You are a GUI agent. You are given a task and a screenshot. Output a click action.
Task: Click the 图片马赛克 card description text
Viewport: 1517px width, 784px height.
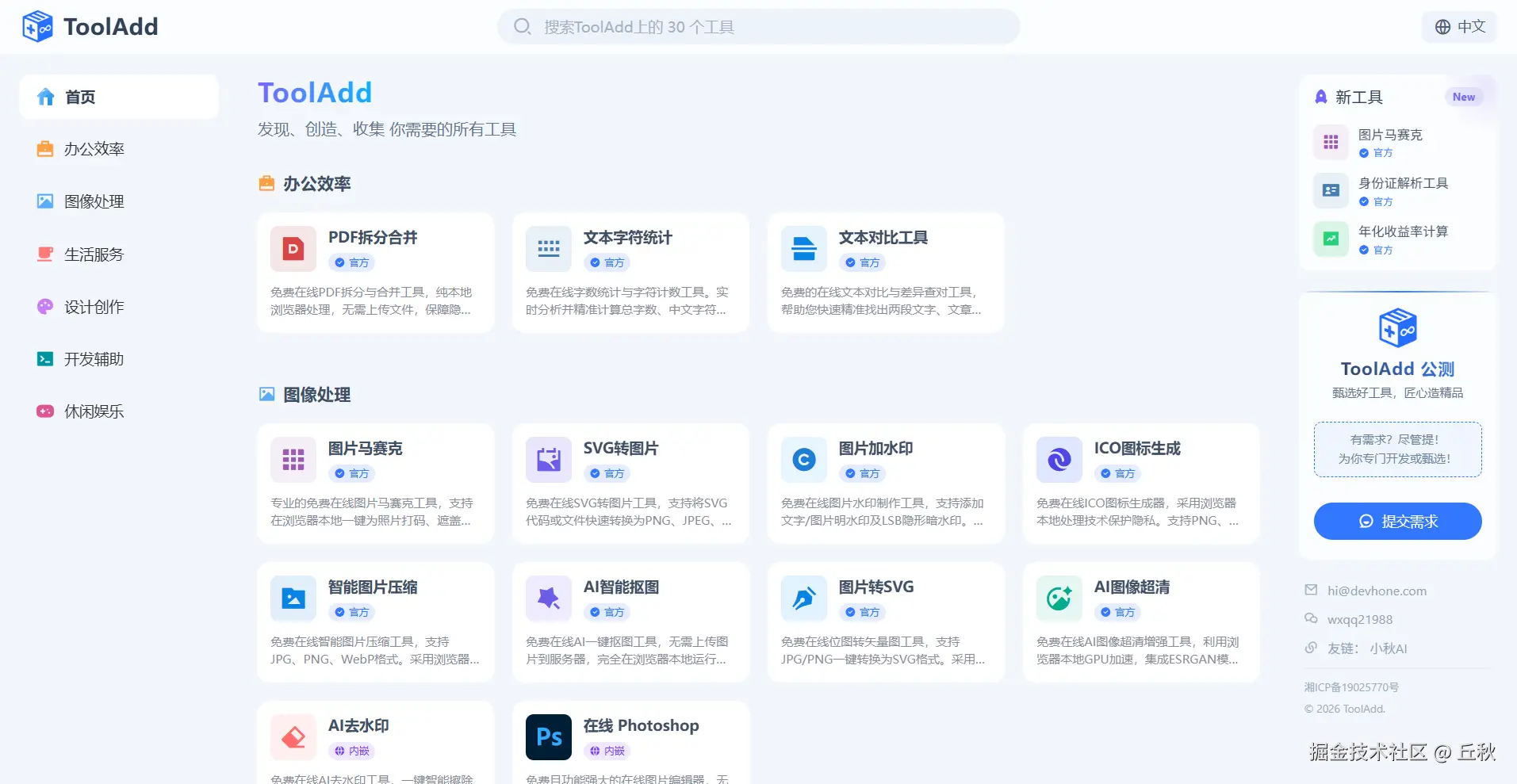click(x=372, y=512)
